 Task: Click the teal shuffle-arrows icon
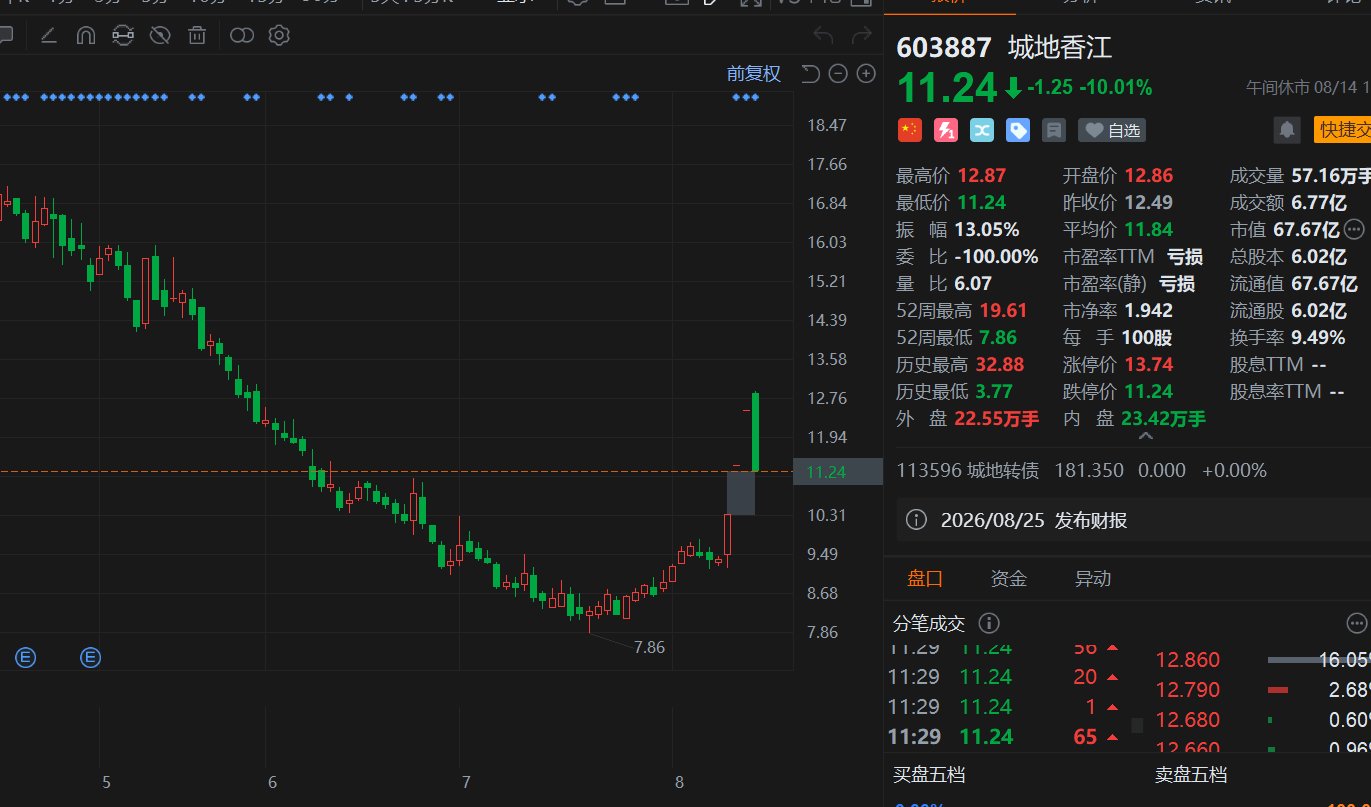[x=982, y=130]
